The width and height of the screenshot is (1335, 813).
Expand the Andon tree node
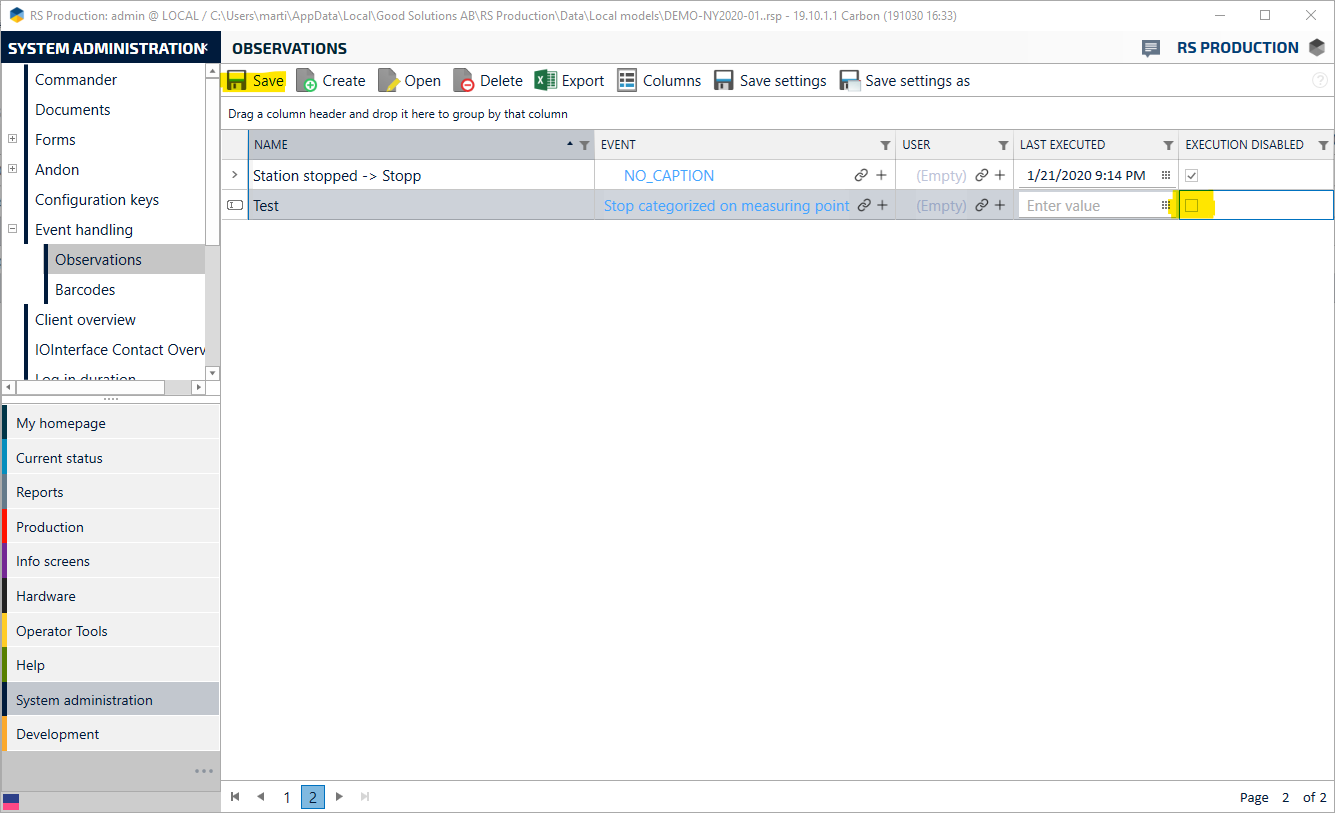click(13, 170)
